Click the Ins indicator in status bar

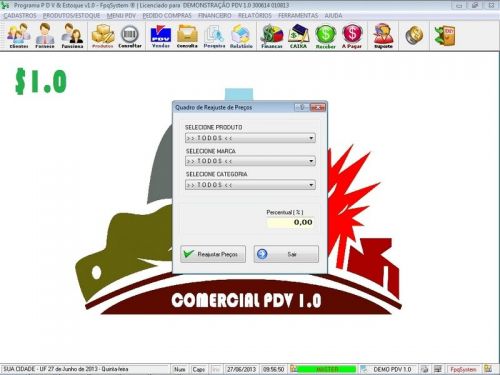216,369
